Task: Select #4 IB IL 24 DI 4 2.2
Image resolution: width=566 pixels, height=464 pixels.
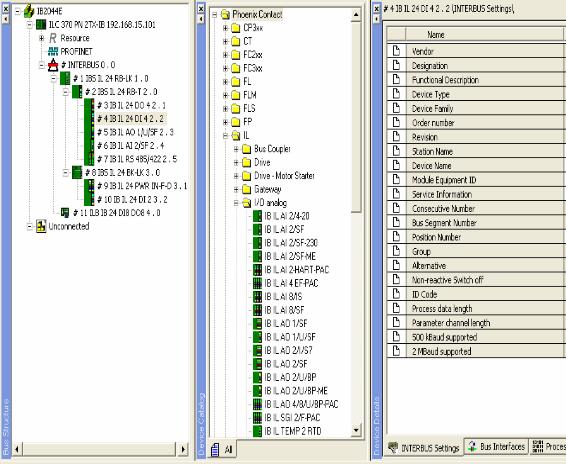Action: [130, 119]
